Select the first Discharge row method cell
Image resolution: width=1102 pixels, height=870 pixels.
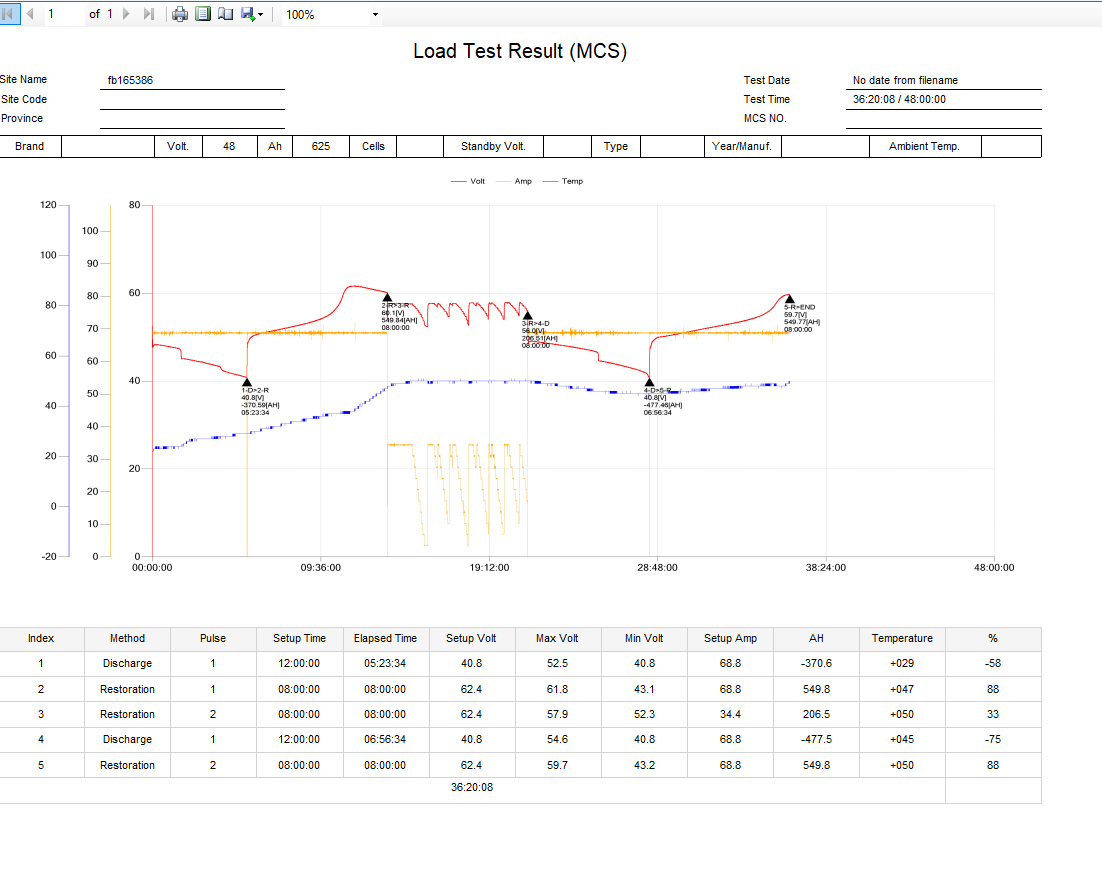127,663
